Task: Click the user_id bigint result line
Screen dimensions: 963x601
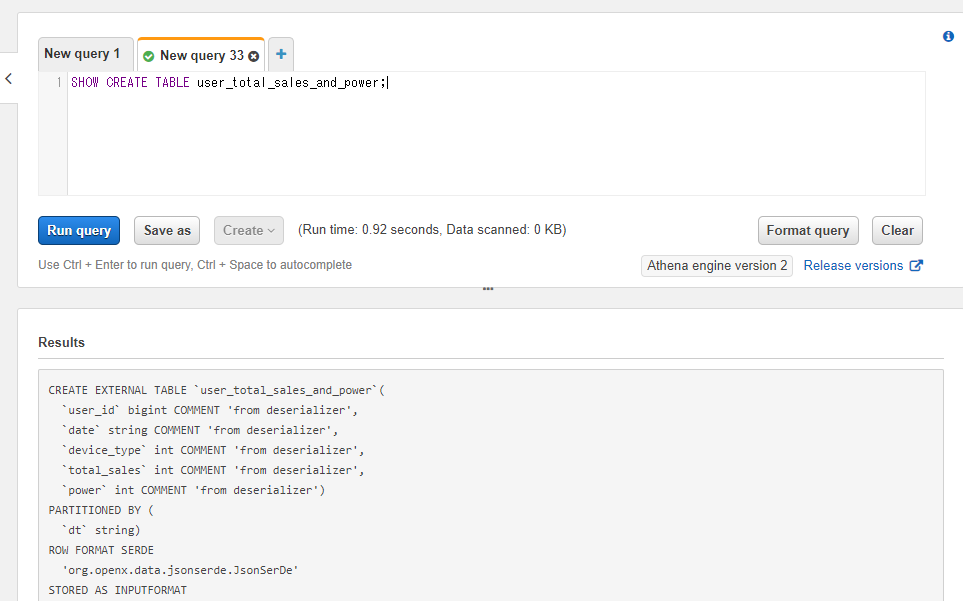Action: click(209, 410)
